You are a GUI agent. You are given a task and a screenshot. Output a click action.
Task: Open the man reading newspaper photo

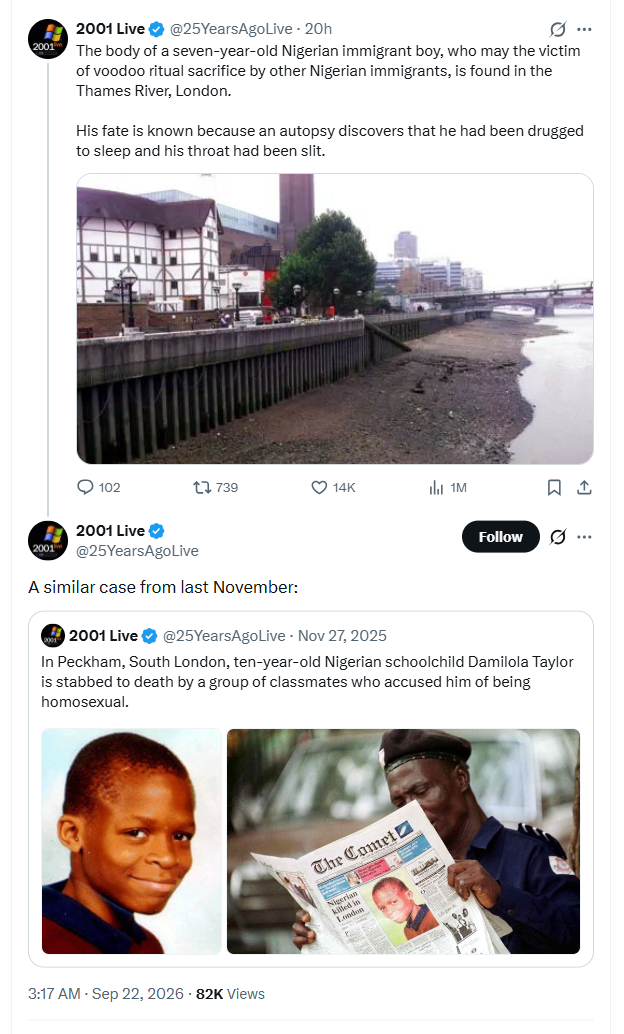(403, 841)
